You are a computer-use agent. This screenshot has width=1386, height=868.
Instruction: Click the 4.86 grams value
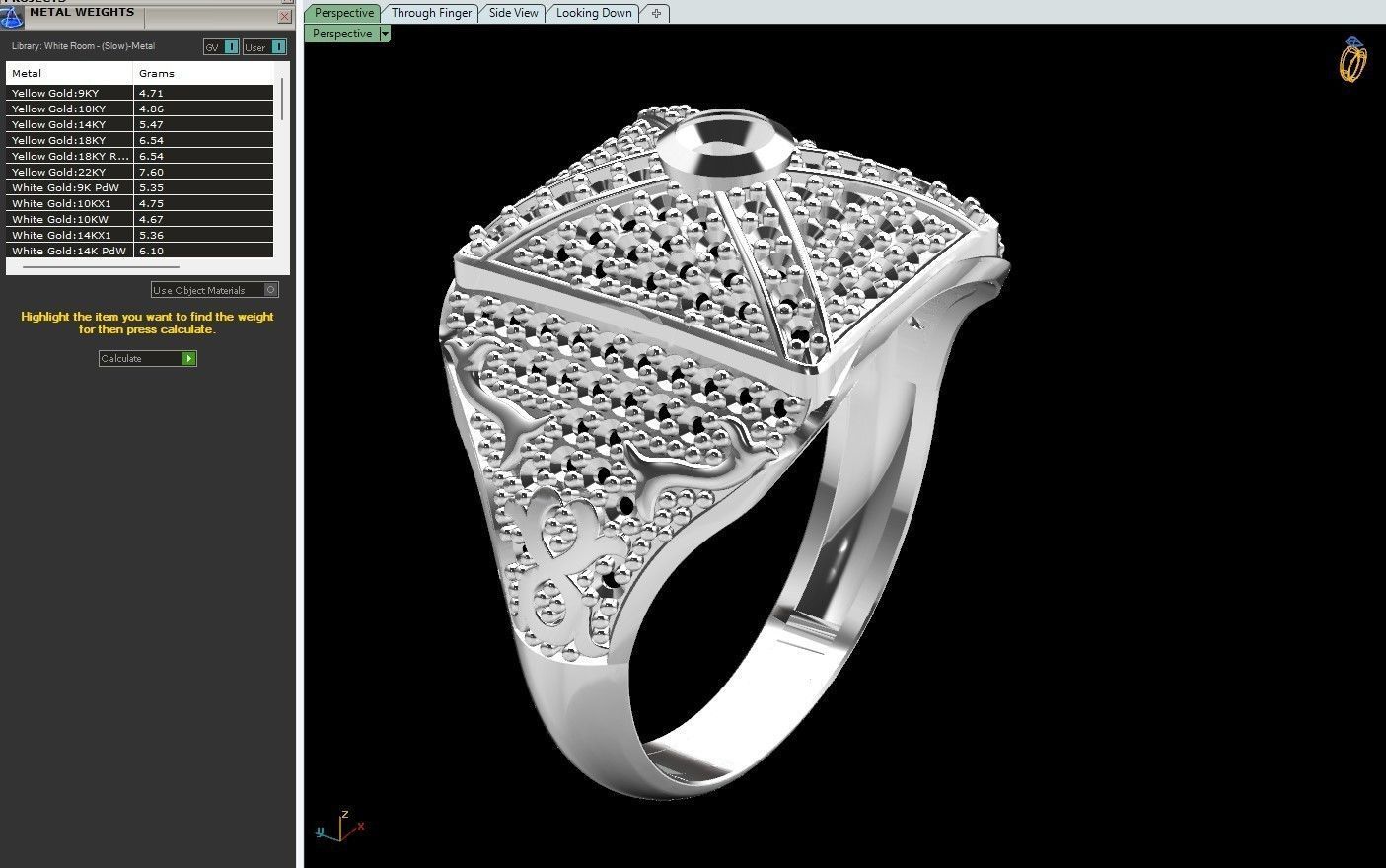[151, 108]
